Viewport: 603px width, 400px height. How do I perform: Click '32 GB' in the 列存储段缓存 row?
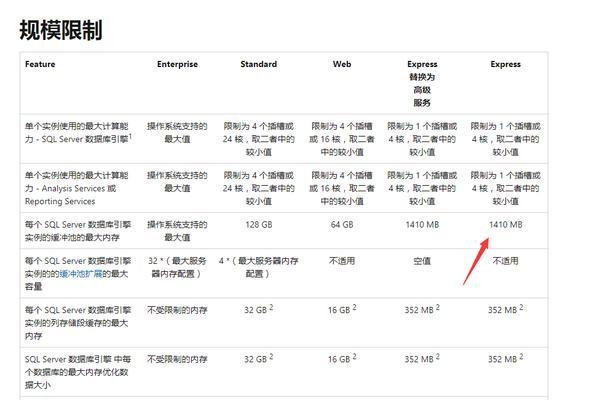(258, 309)
